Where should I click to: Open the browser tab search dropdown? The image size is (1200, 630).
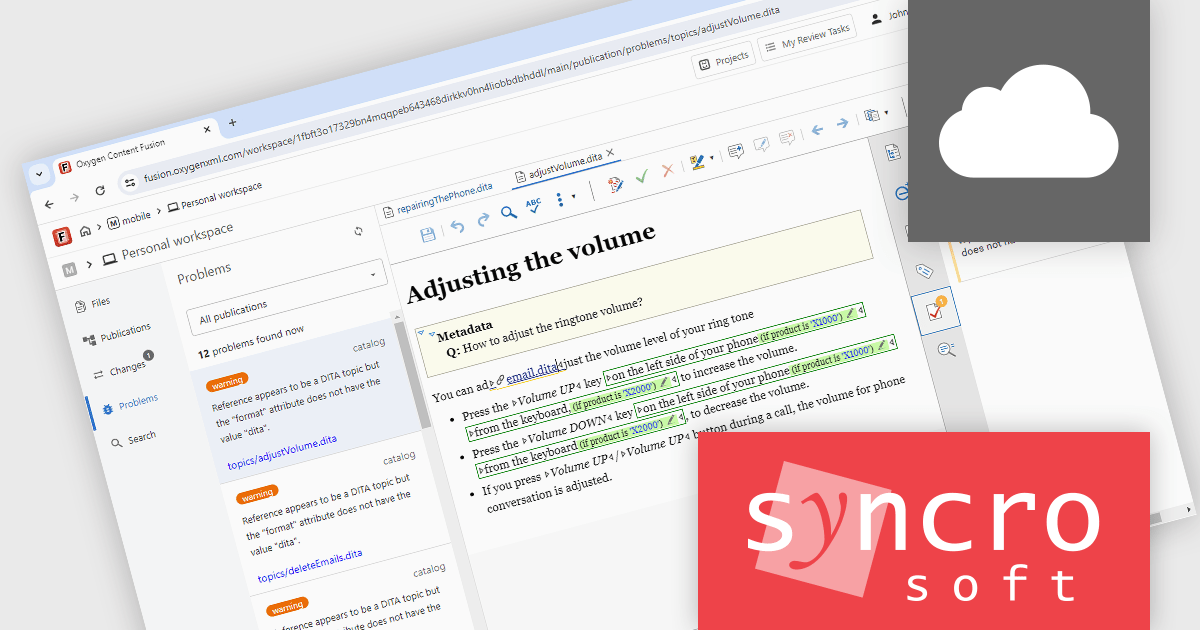click(x=39, y=173)
